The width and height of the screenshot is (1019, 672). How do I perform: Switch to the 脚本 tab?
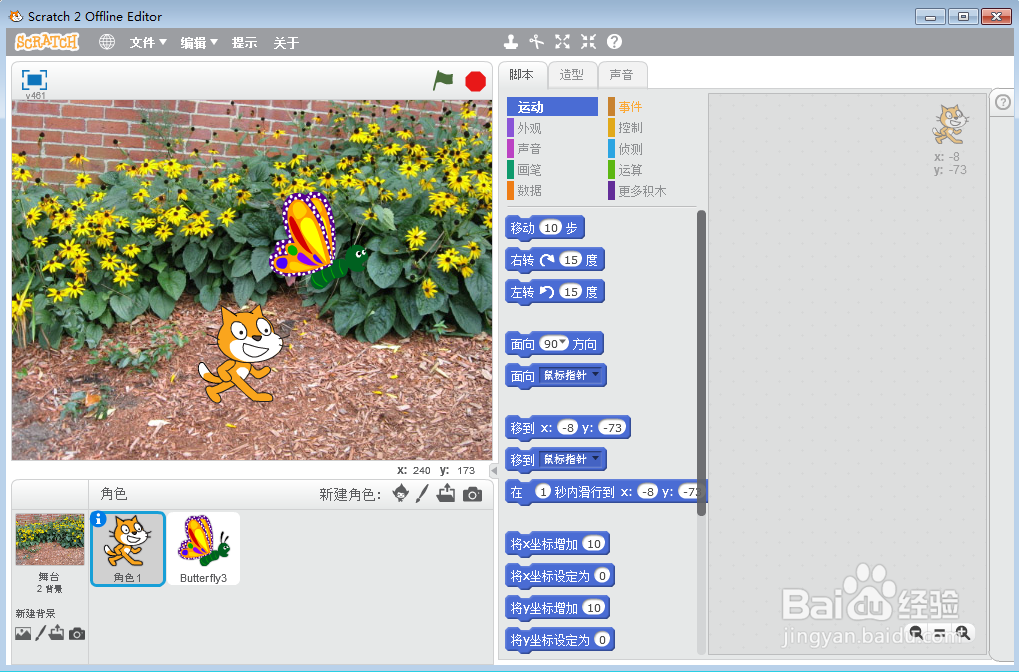point(522,75)
